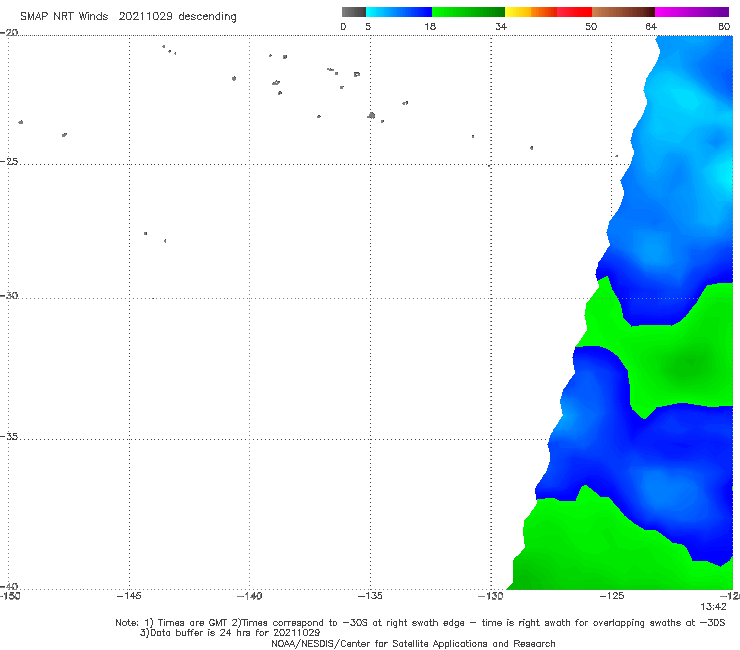Viewport: 740px width, 650px height.
Task: Click the island marker just left of -135 longitude
Action: click(357, 74)
